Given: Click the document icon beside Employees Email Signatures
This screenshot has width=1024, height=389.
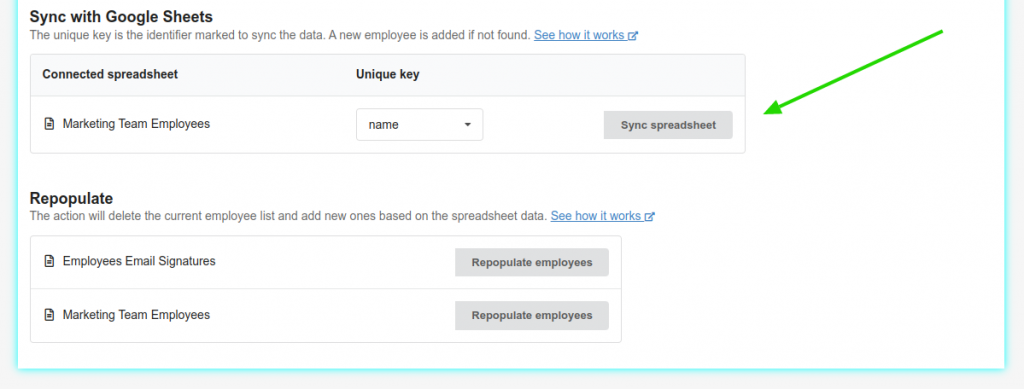Looking at the screenshot, I should point(49,262).
